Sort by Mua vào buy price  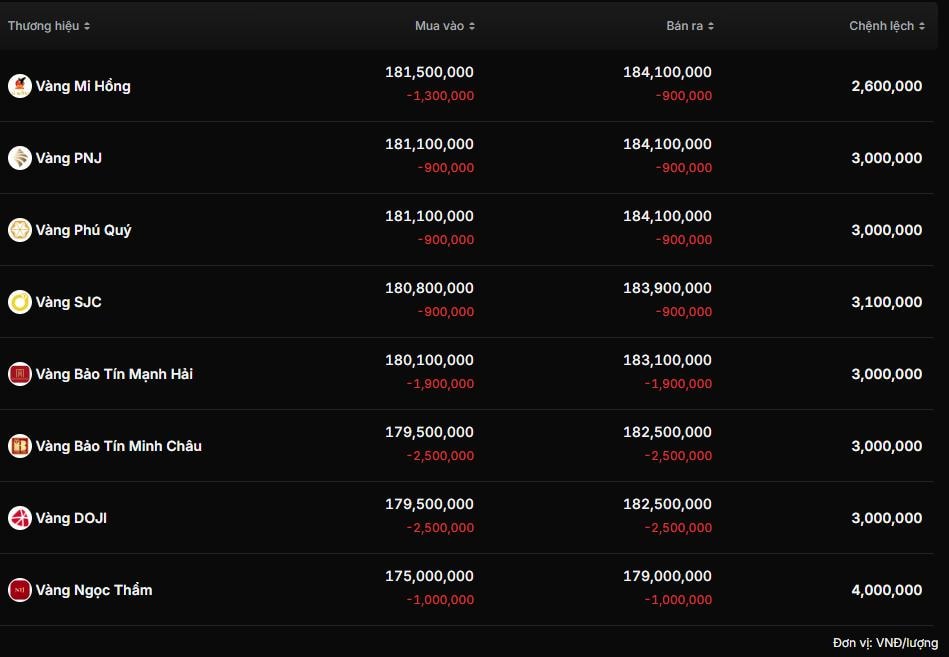445,26
